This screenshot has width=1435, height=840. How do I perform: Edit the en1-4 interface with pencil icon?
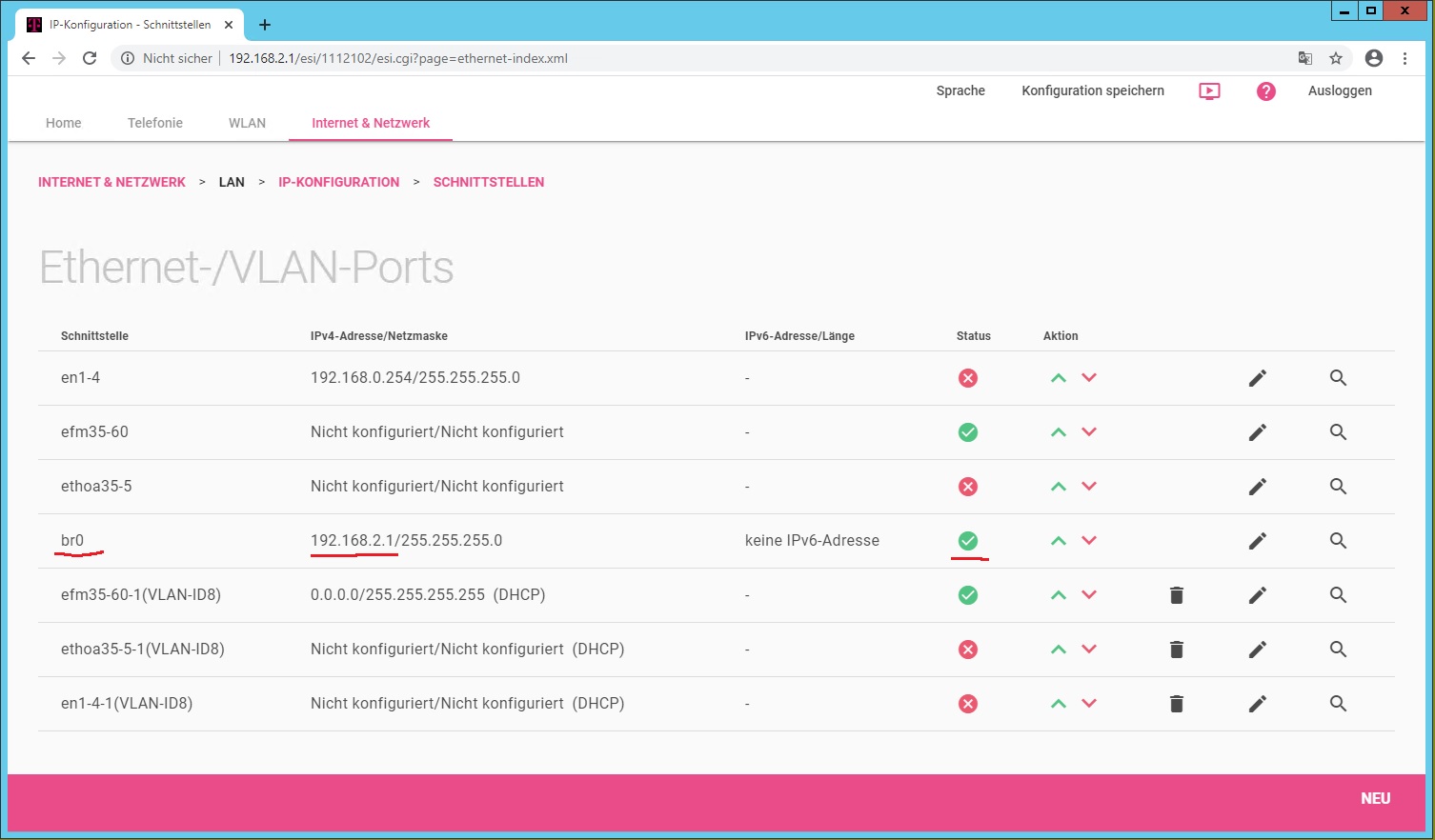pyautogui.click(x=1258, y=378)
